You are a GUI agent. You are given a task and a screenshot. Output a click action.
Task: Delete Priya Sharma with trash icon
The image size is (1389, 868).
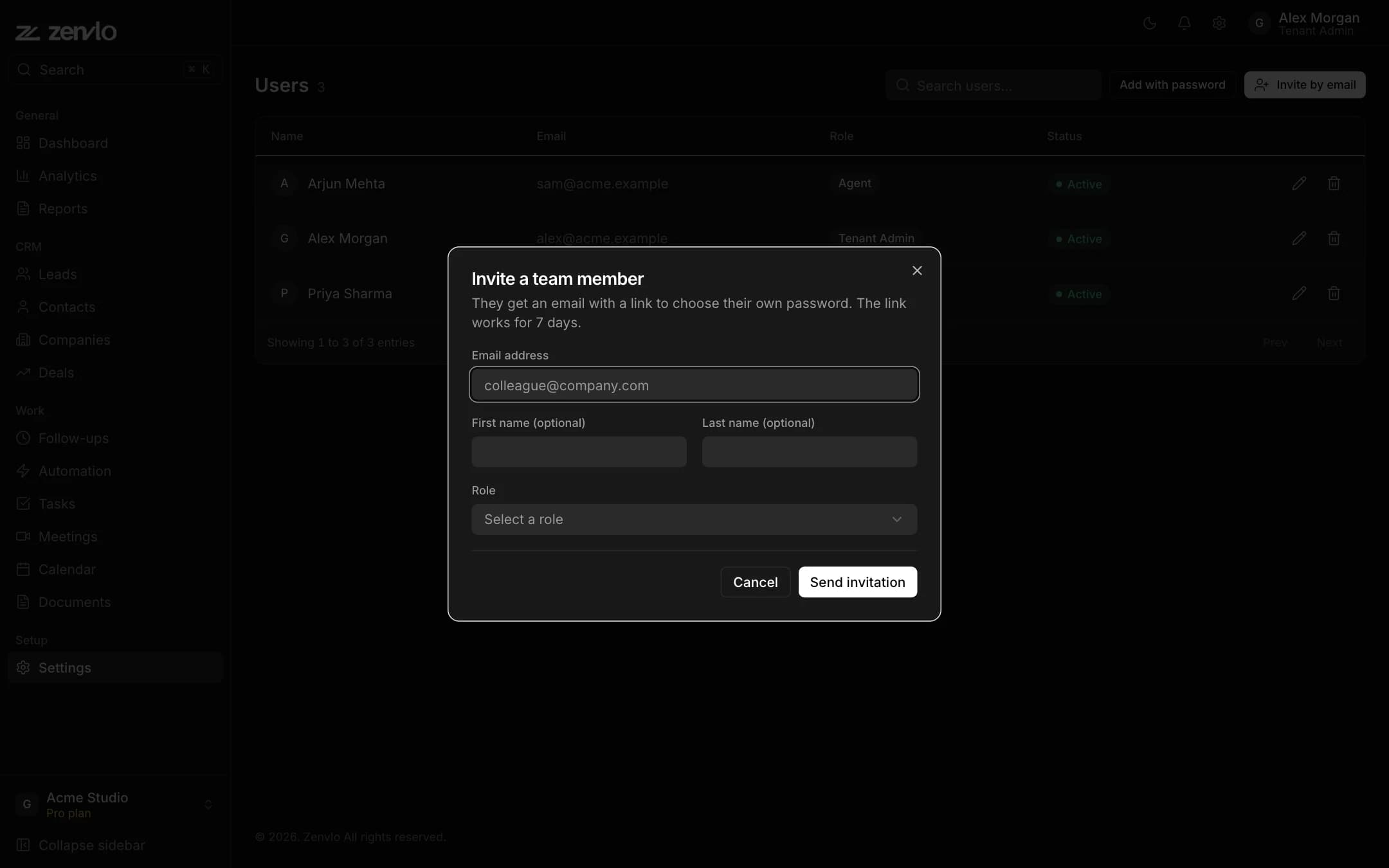click(x=1334, y=293)
